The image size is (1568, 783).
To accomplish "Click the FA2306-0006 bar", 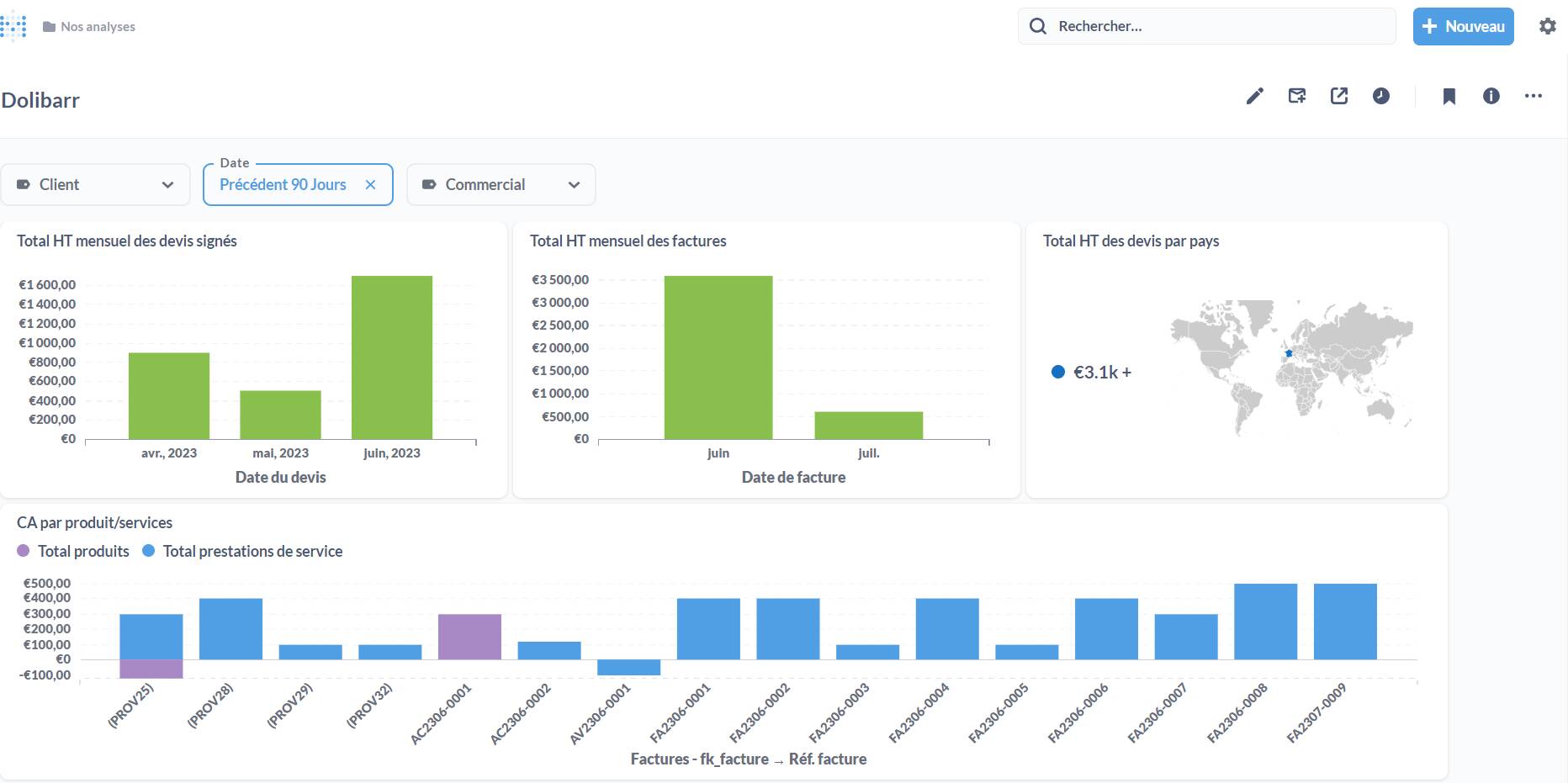I will coord(1106,629).
